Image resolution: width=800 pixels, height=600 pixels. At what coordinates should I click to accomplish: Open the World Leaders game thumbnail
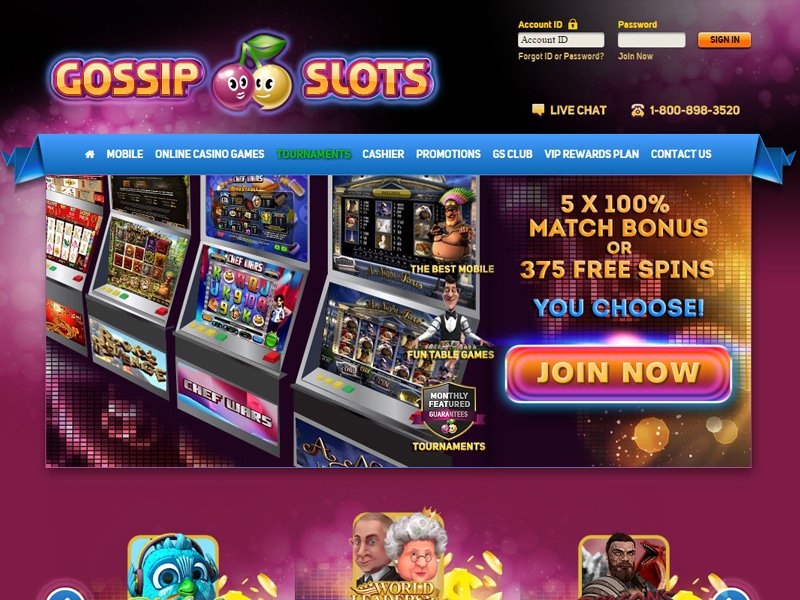coord(399,556)
